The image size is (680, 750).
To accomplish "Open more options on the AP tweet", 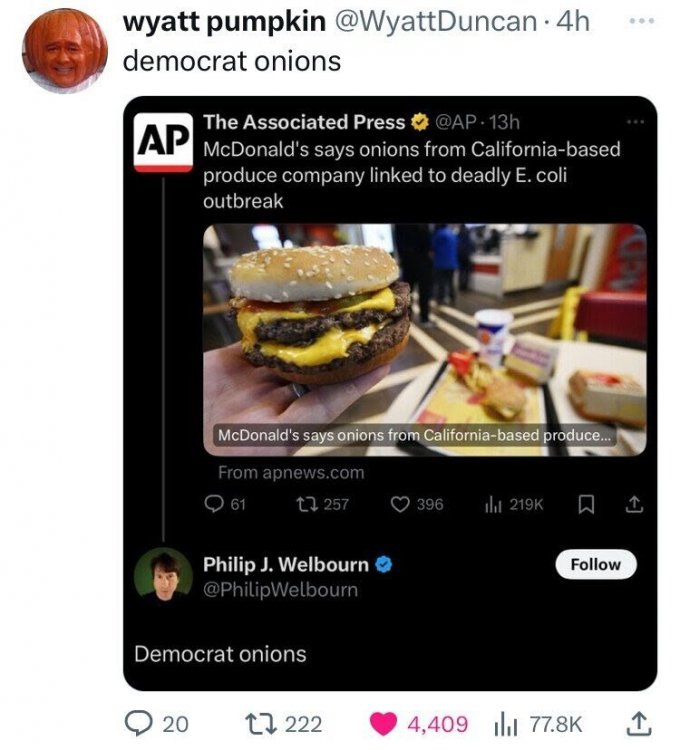I will (630, 122).
